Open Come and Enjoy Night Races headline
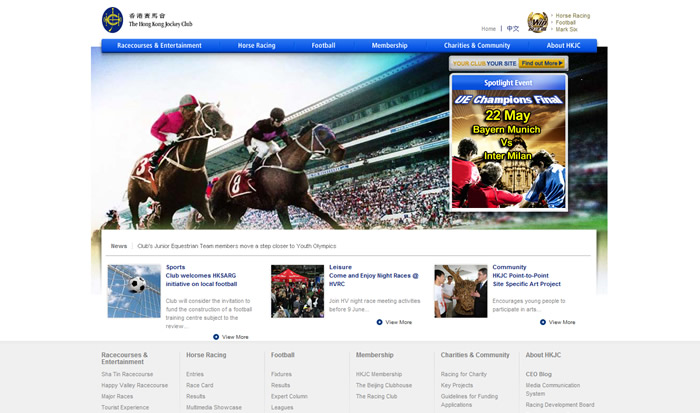 tap(374, 280)
